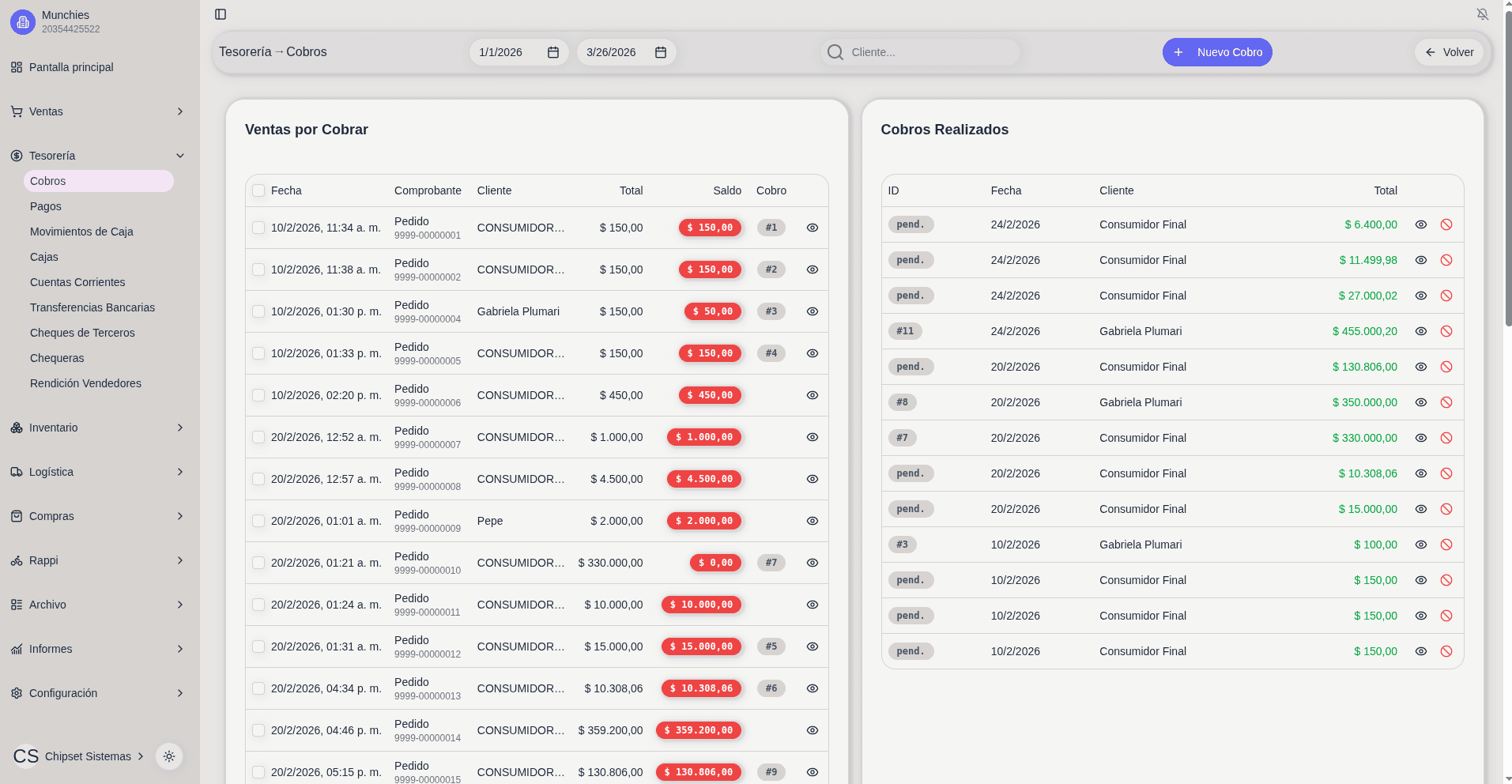The image size is (1512, 784).
Task: Cancel the $ 100,00 Gabriela Plumari cobro
Action: [x=1446, y=545]
